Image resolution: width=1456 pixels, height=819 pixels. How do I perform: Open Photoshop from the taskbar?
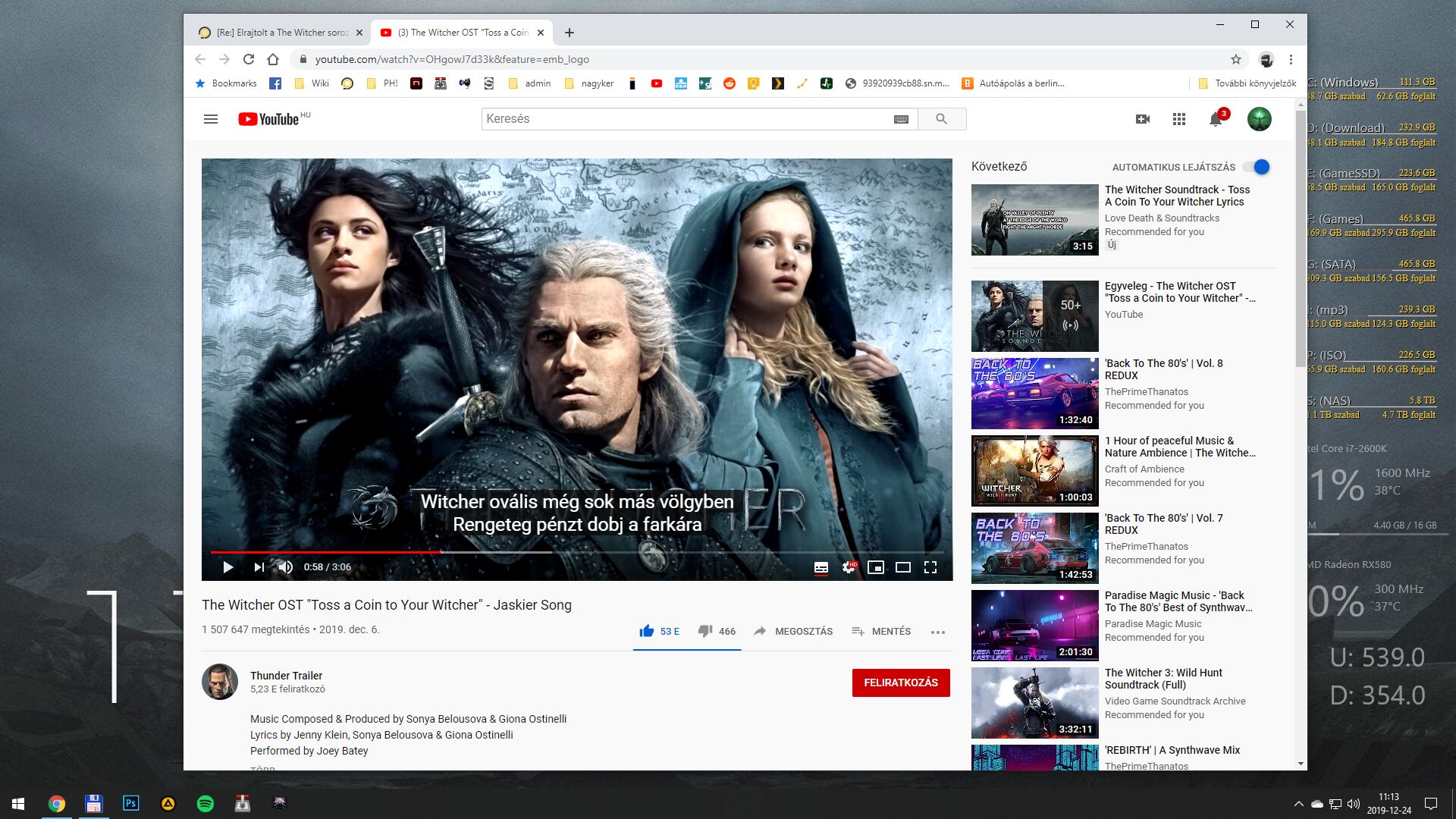click(130, 804)
